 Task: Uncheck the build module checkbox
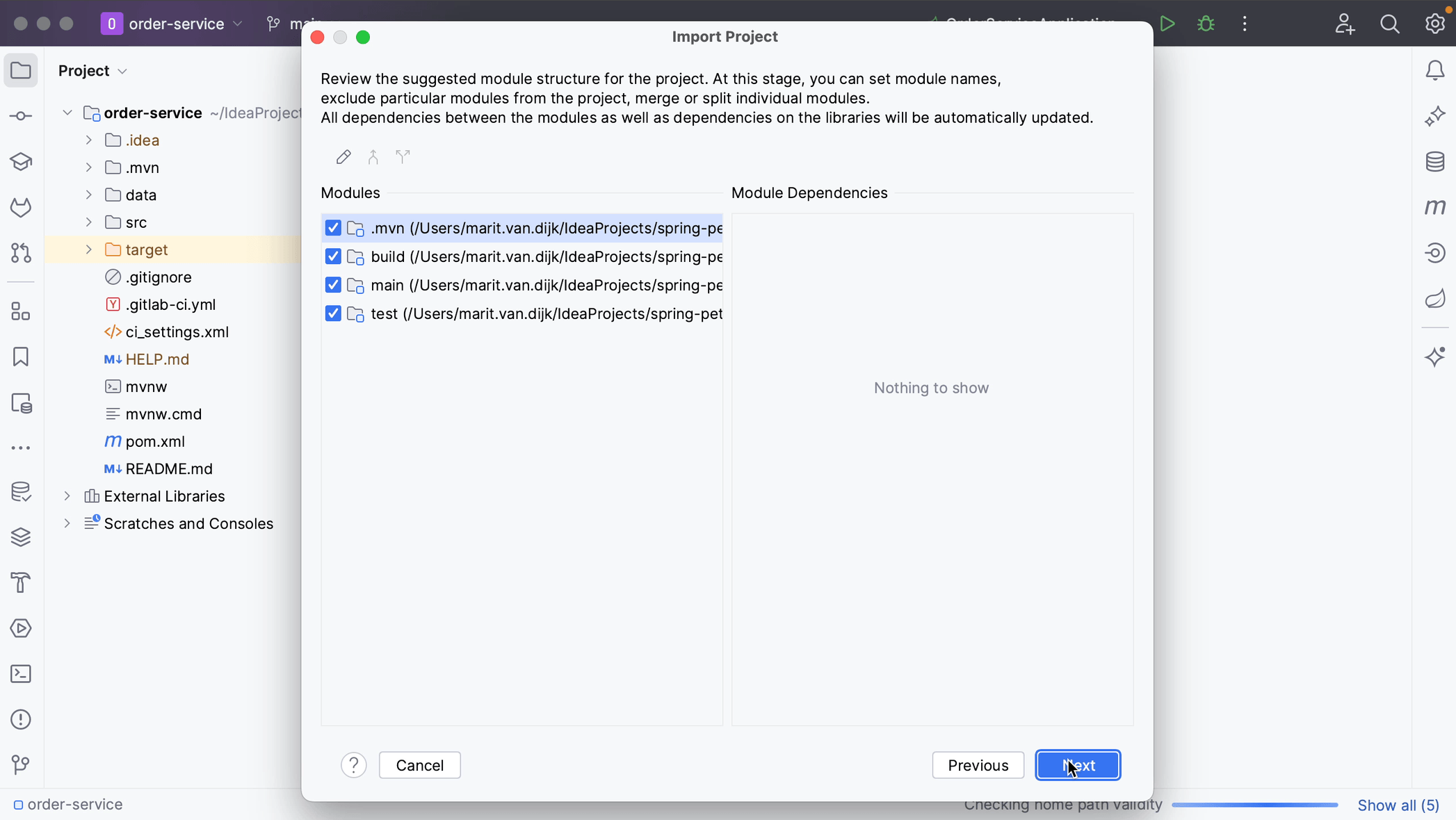[333, 256]
